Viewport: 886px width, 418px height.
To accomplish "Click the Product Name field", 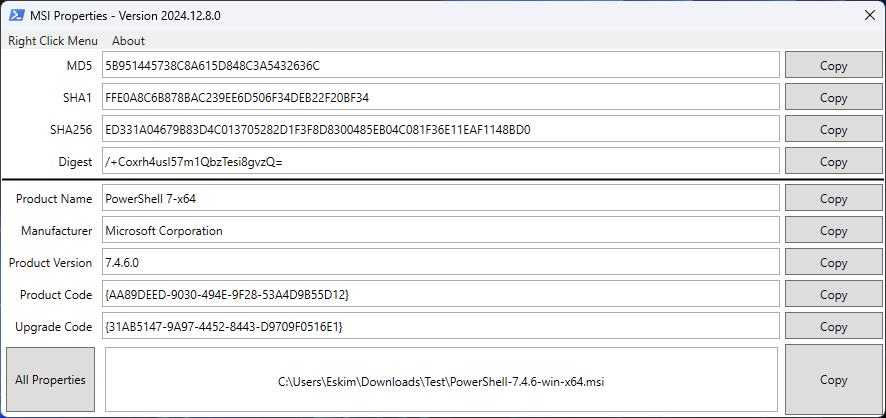I will [x=441, y=199].
